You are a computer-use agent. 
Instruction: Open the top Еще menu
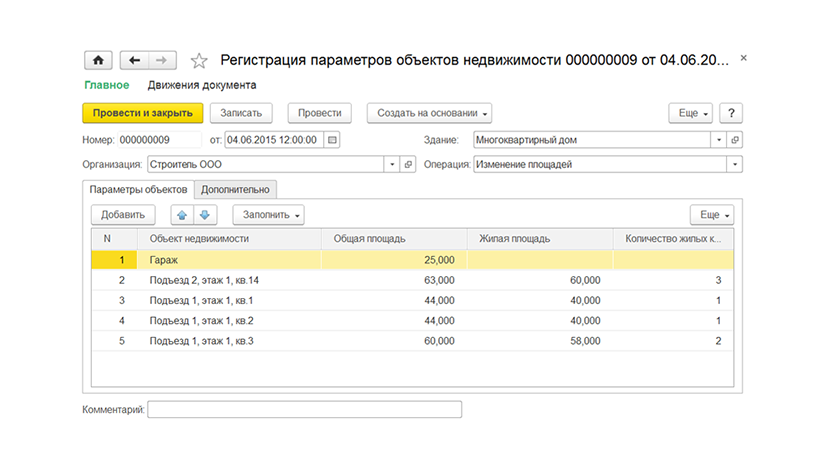point(690,113)
